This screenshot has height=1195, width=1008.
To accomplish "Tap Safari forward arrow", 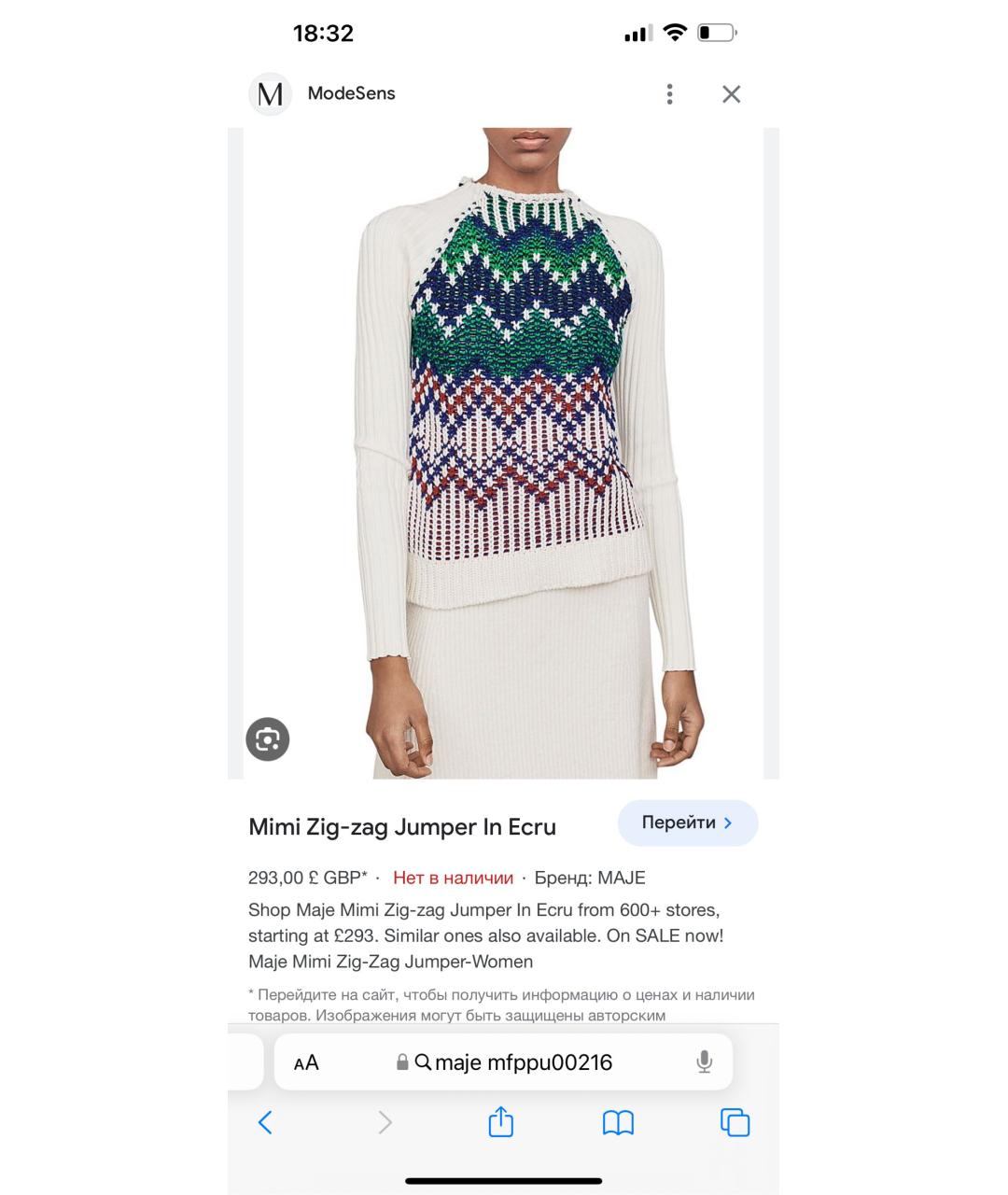I will tap(385, 1122).
